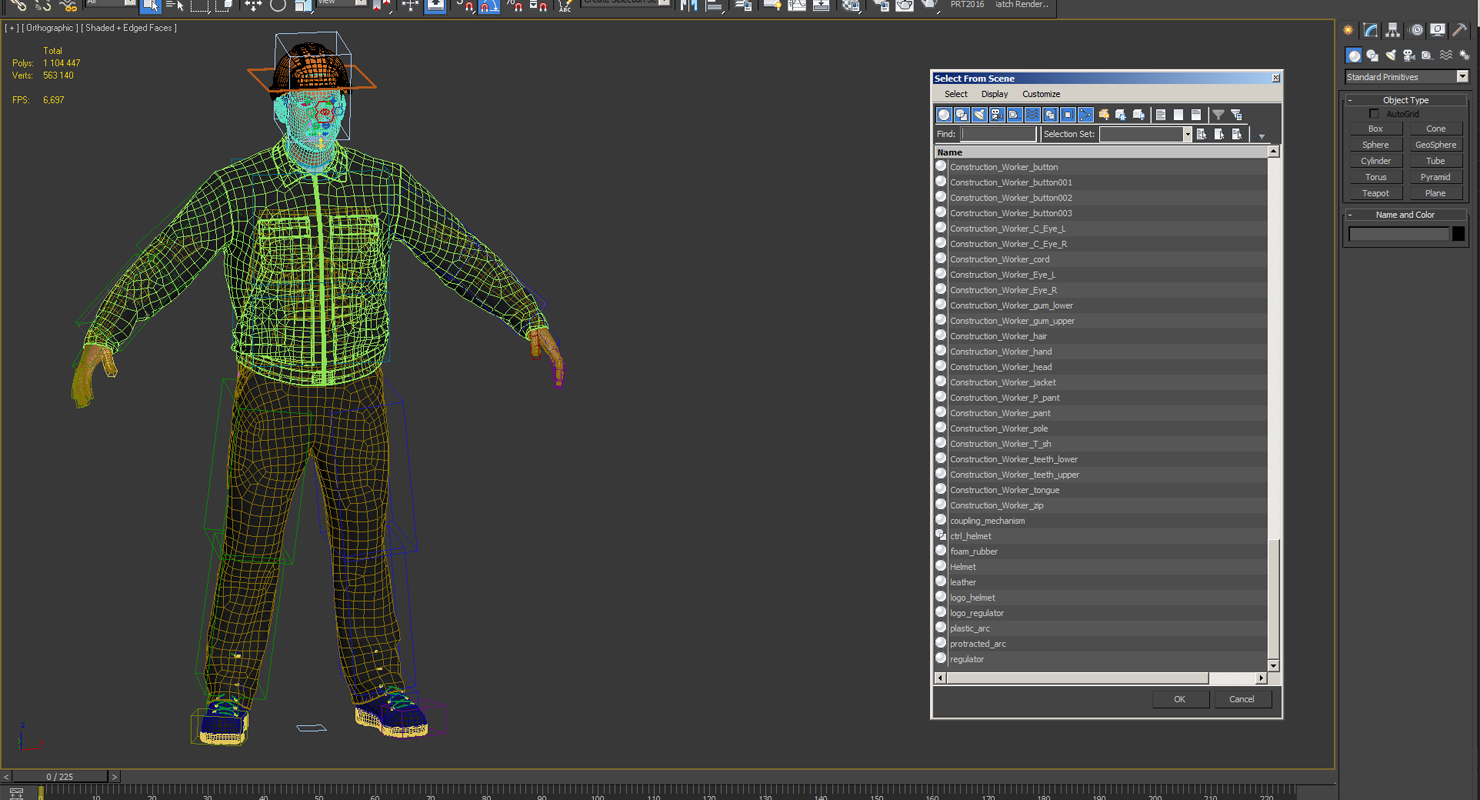Enable the AutoGrid checkbox
Screen dimensions: 1480x800
click(1374, 114)
